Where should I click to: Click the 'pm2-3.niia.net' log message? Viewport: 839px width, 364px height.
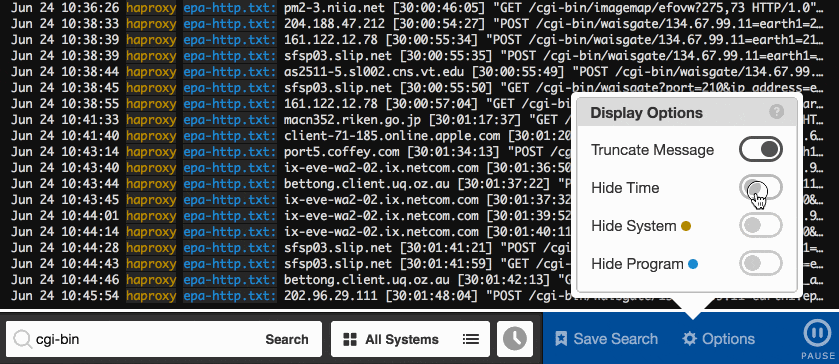[x=554, y=8]
